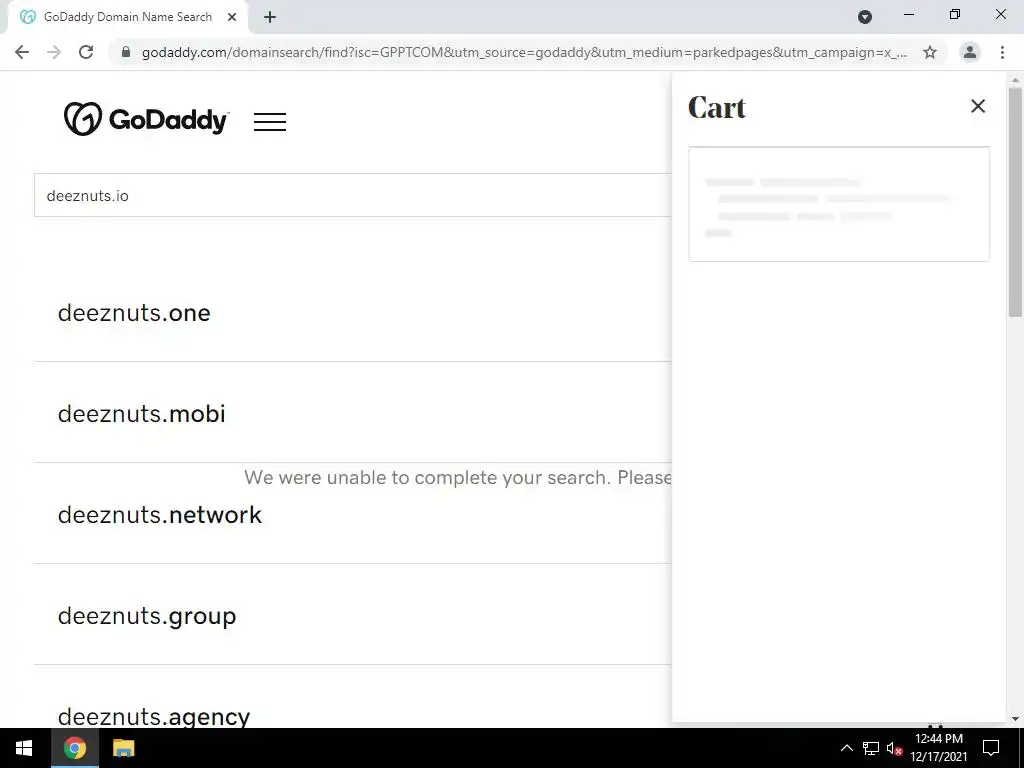This screenshot has width=1024, height=768.
Task: Select the deeznuts.agency domain result
Action: (x=153, y=716)
